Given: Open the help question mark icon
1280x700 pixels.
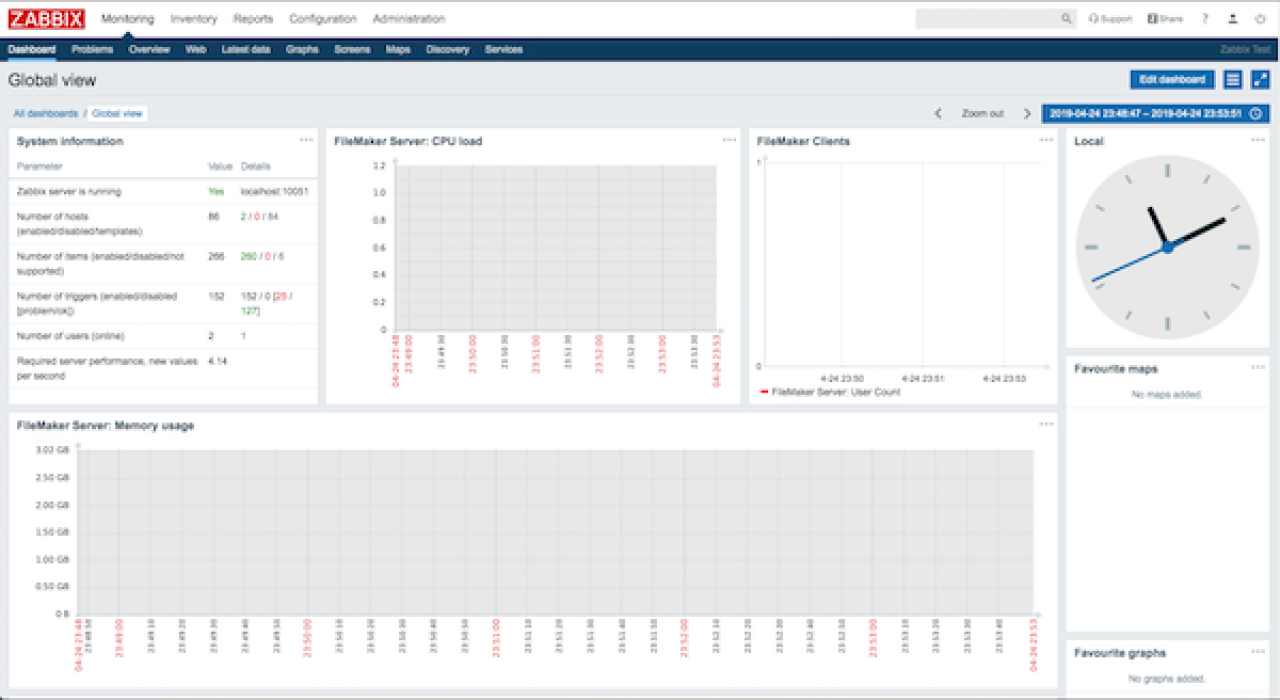Looking at the screenshot, I should (1205, 19).
